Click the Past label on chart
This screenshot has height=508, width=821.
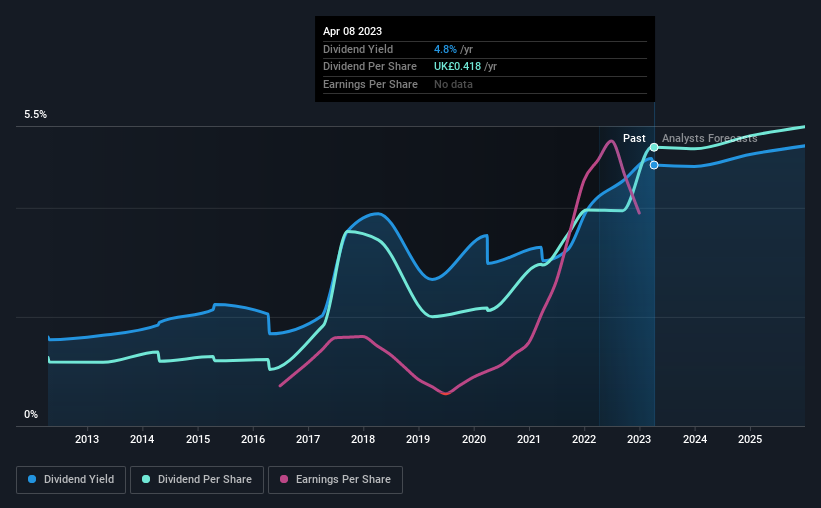point(634,138)
